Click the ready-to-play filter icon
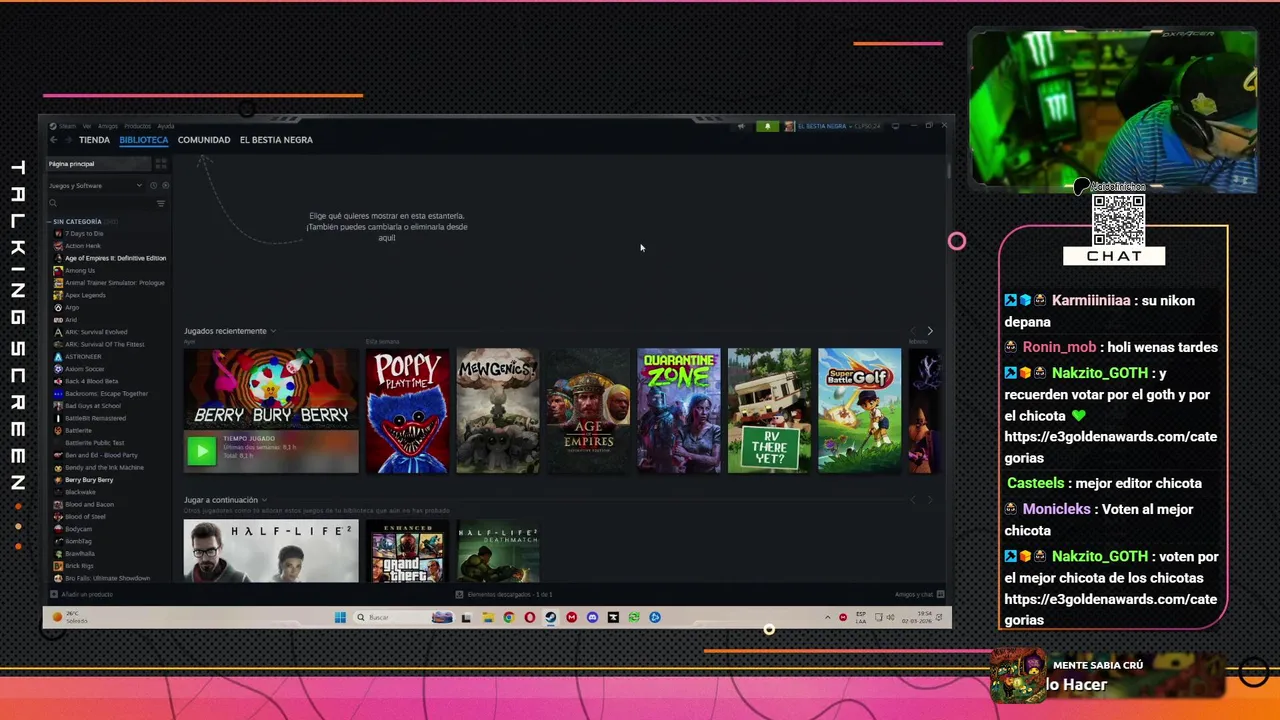Viewport: 1280px width, 720px height. [166, 186]
